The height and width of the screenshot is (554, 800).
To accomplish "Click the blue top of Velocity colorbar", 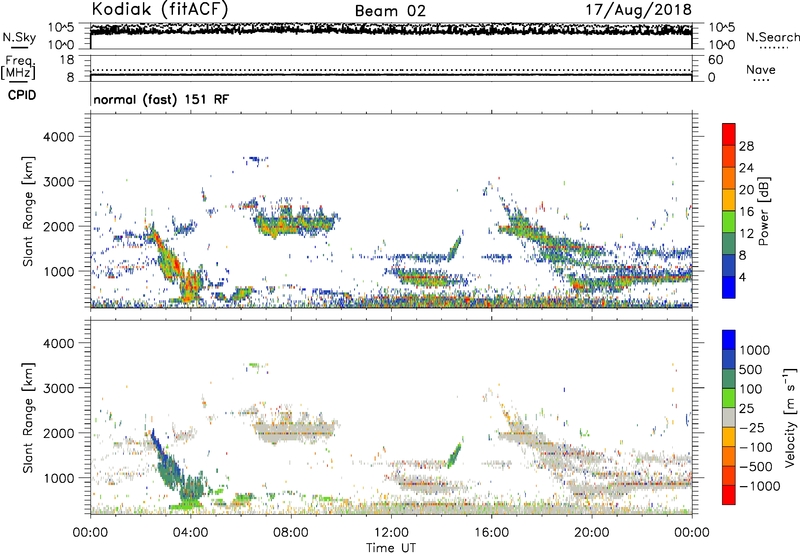I will click(729, 340).
